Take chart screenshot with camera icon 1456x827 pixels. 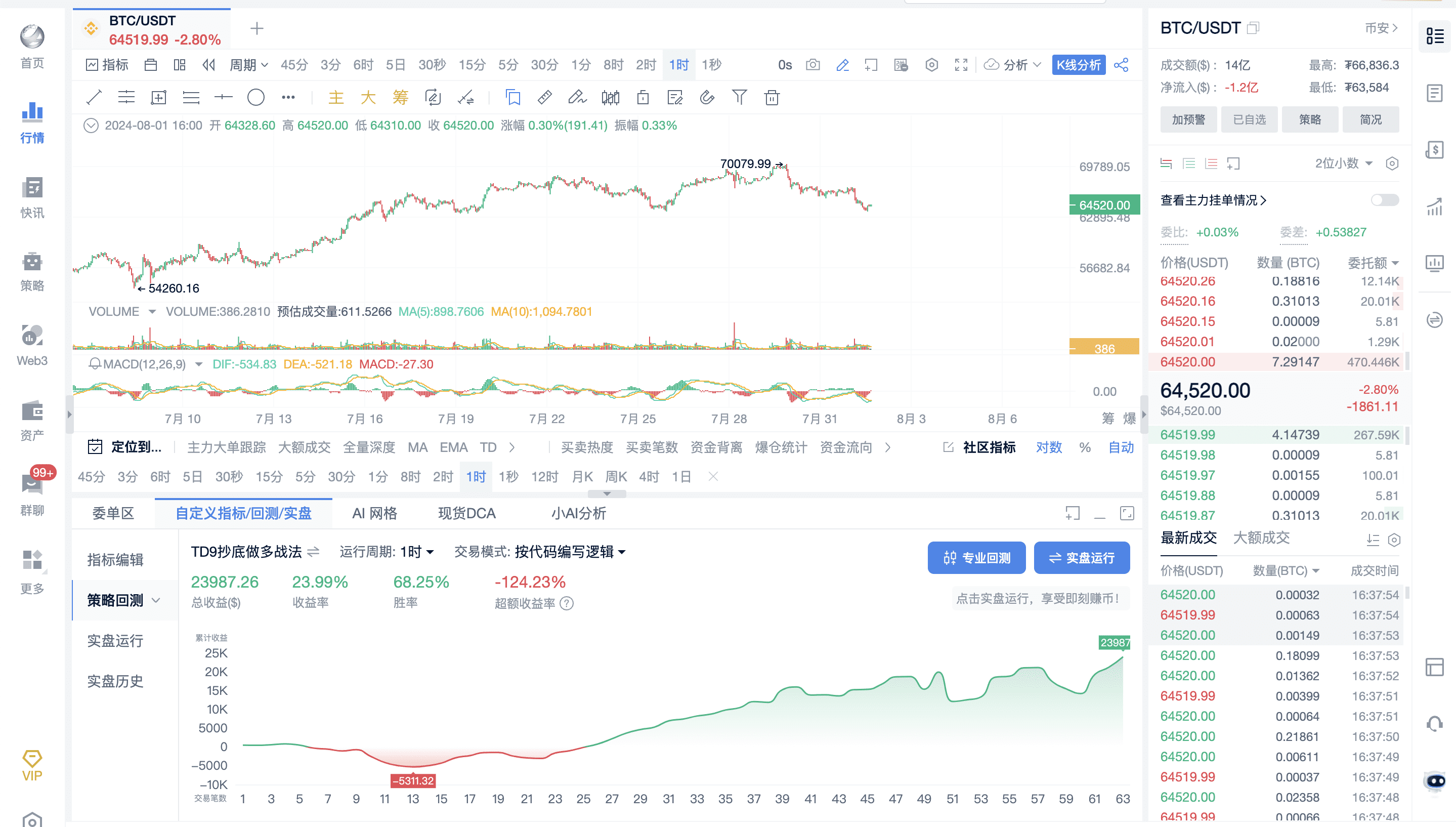[813, 65]
